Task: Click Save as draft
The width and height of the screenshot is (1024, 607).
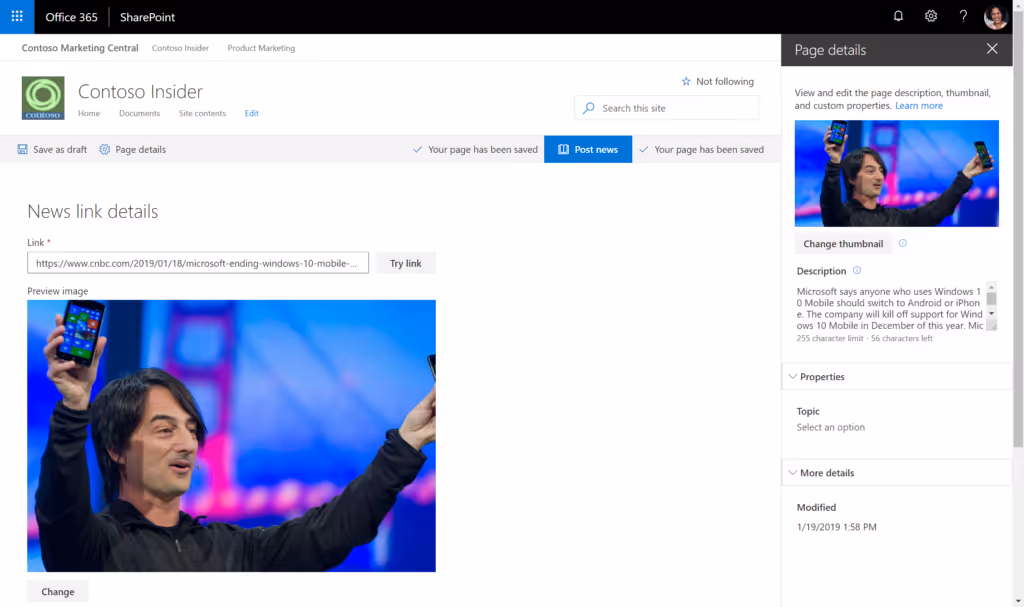Action: (x=52, y=150)
